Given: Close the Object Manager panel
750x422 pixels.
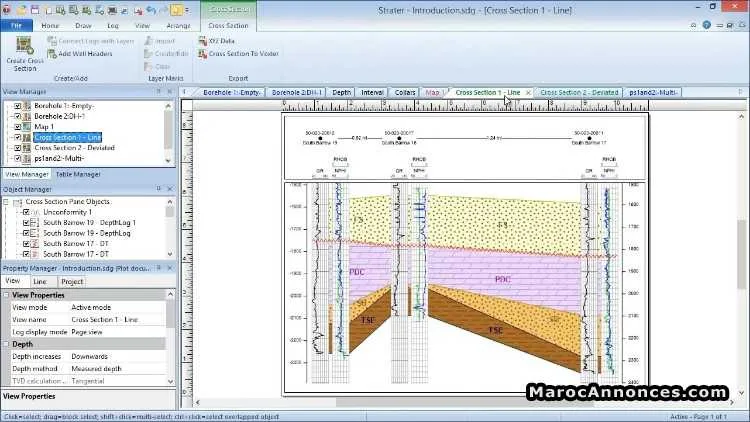Looking at the screenshot, I should click(169, 189).
